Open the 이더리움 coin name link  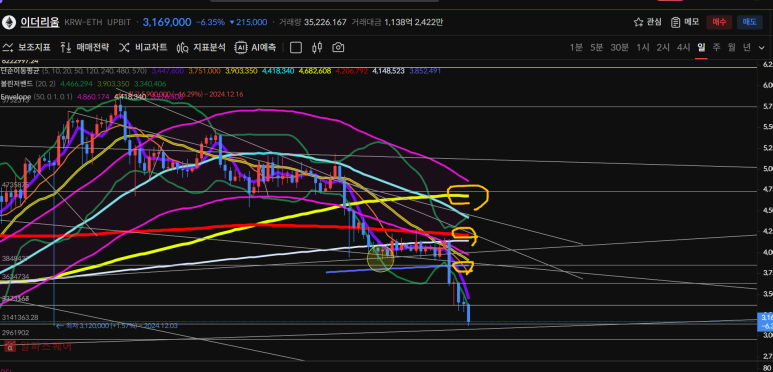click(x=39, y=22)
